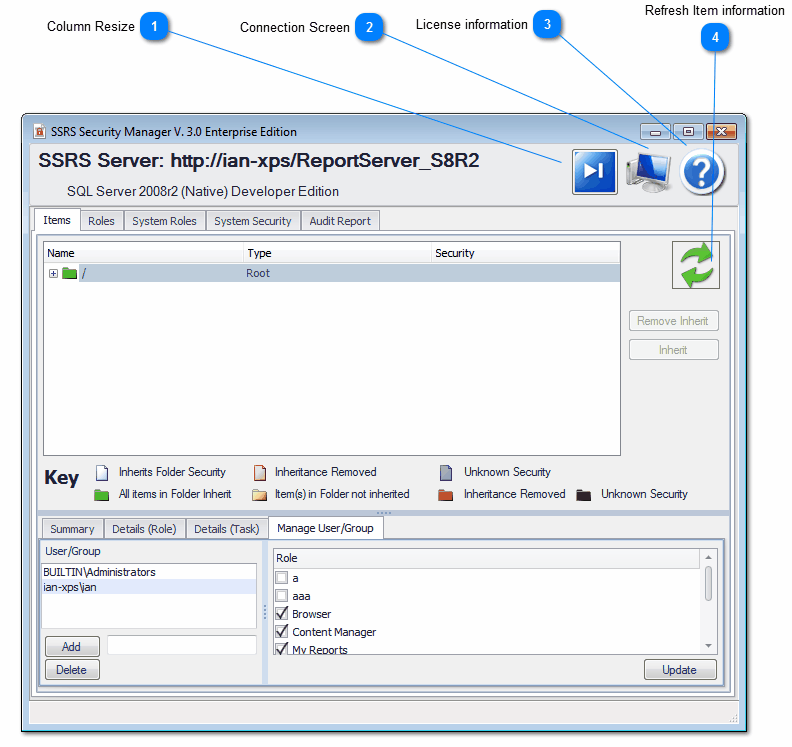Viewport: 792px width, 747px height.
Task: Open the System Roles tab
Action: click(x=164, y=221)
